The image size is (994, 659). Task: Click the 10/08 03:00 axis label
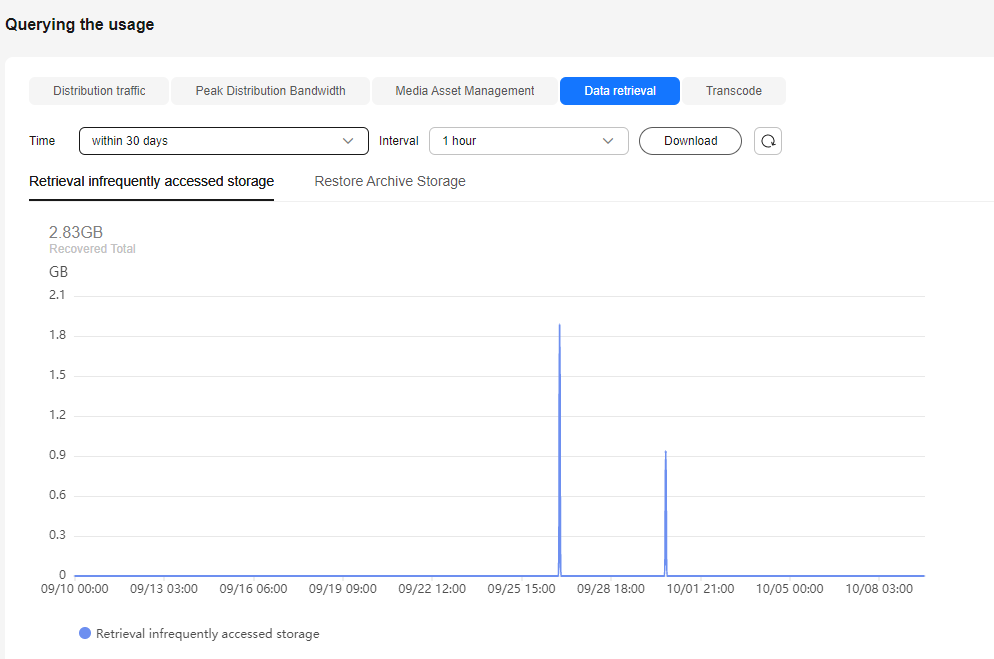[x=879, y=589]
